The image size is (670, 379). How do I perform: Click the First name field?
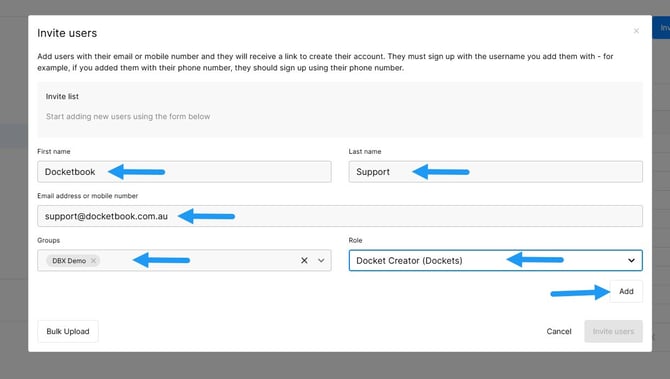[184, 172]
